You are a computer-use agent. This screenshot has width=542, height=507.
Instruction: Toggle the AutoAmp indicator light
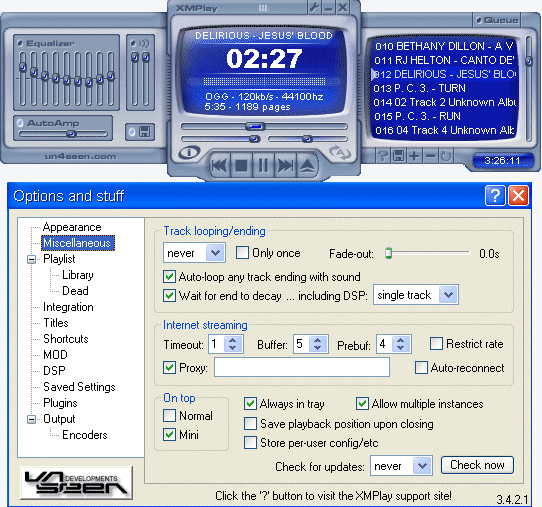click(20, 123)
